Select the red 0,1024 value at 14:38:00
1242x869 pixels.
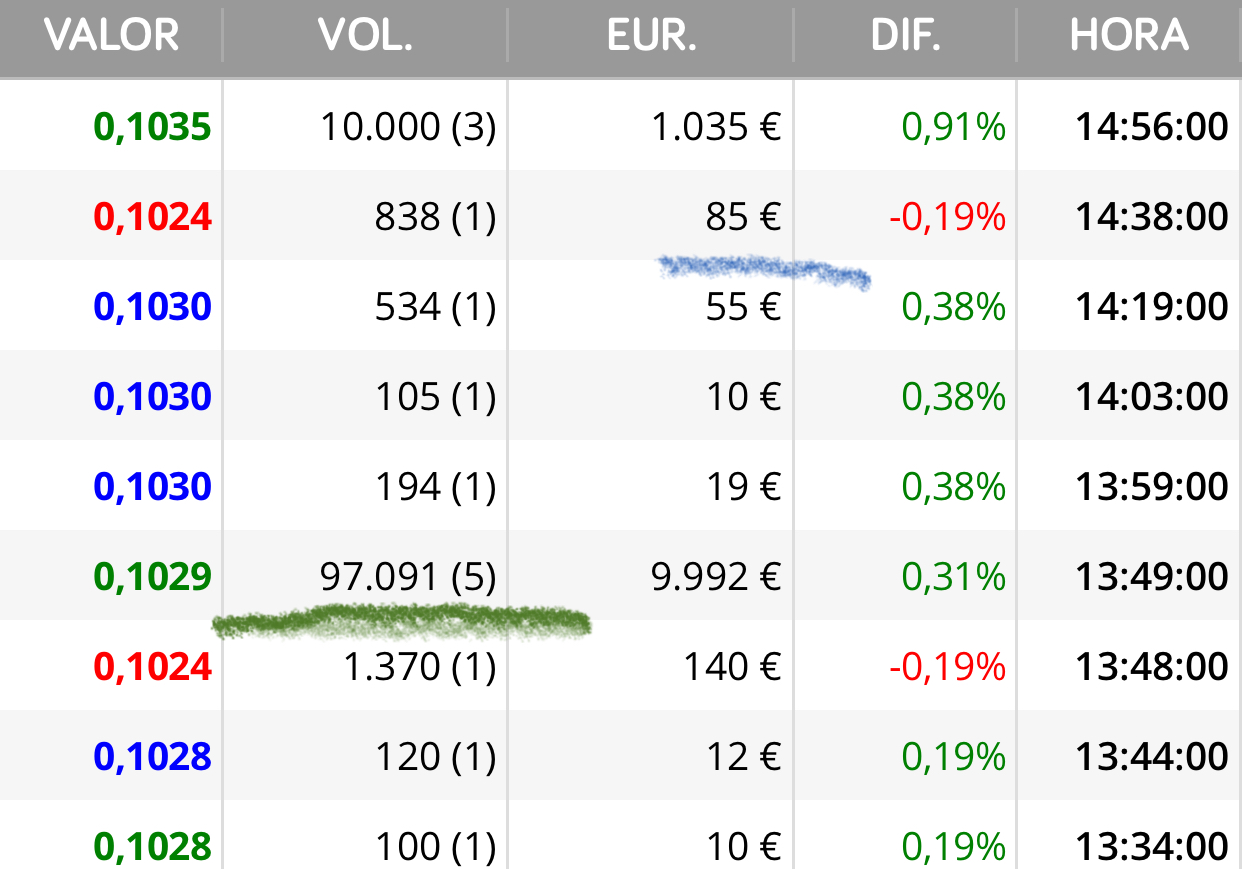(153, 217)
